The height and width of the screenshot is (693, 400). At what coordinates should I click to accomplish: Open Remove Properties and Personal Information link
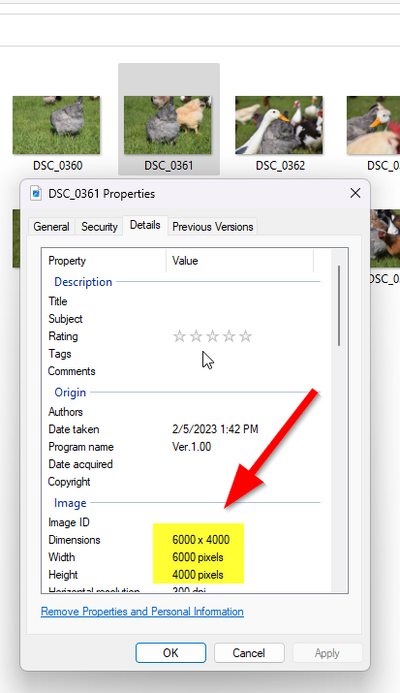[x=142, y=611]
